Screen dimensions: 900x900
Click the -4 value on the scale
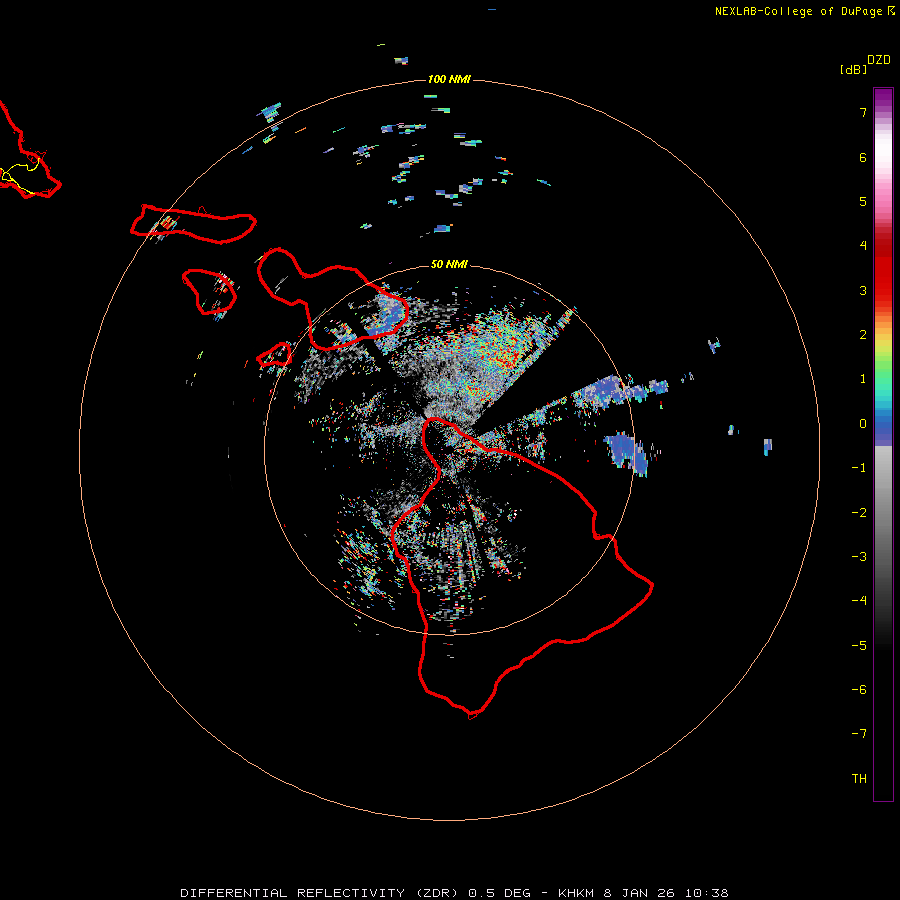point(859,600)
